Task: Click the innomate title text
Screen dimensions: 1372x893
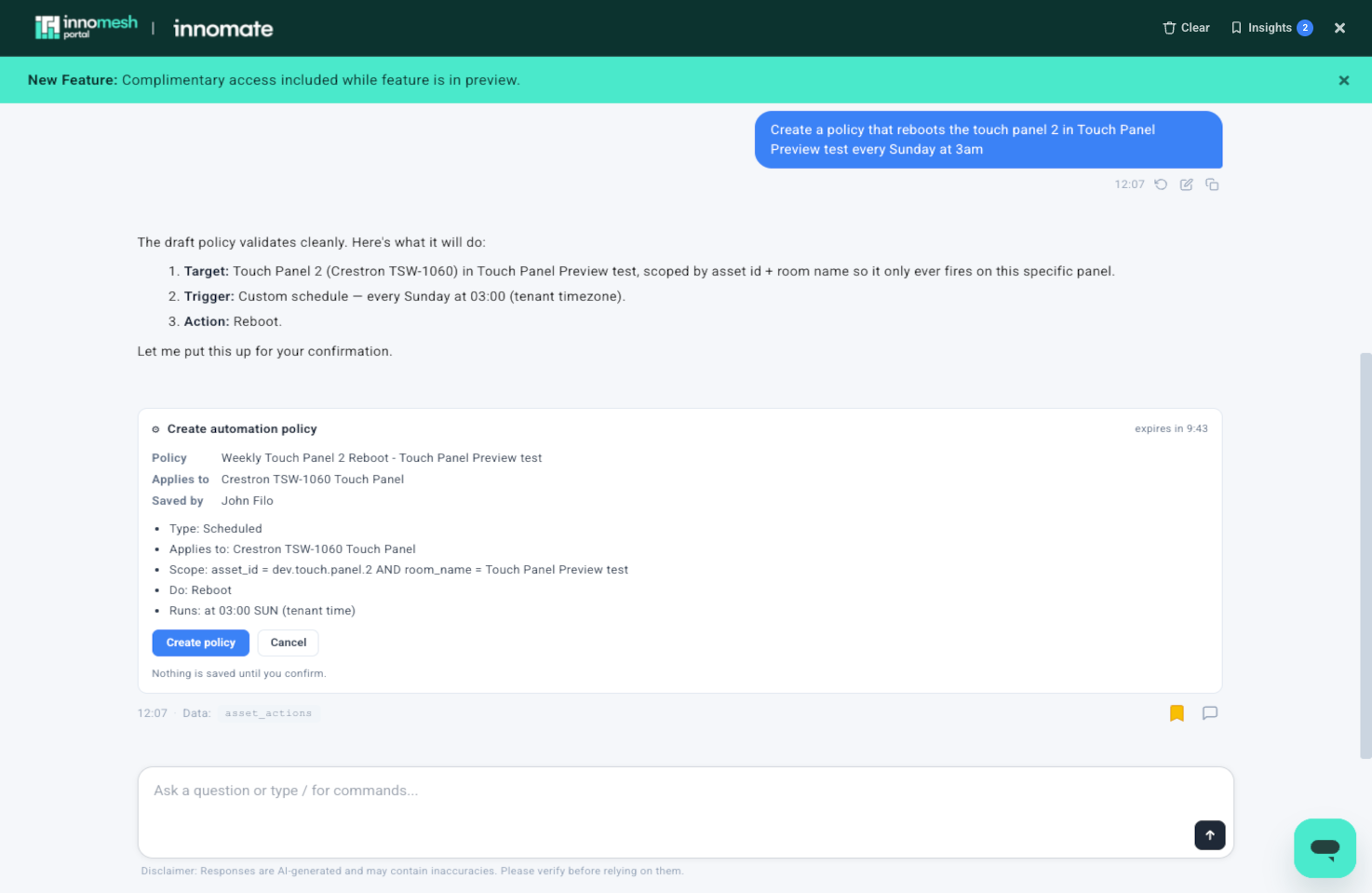Action: (223, 28)
